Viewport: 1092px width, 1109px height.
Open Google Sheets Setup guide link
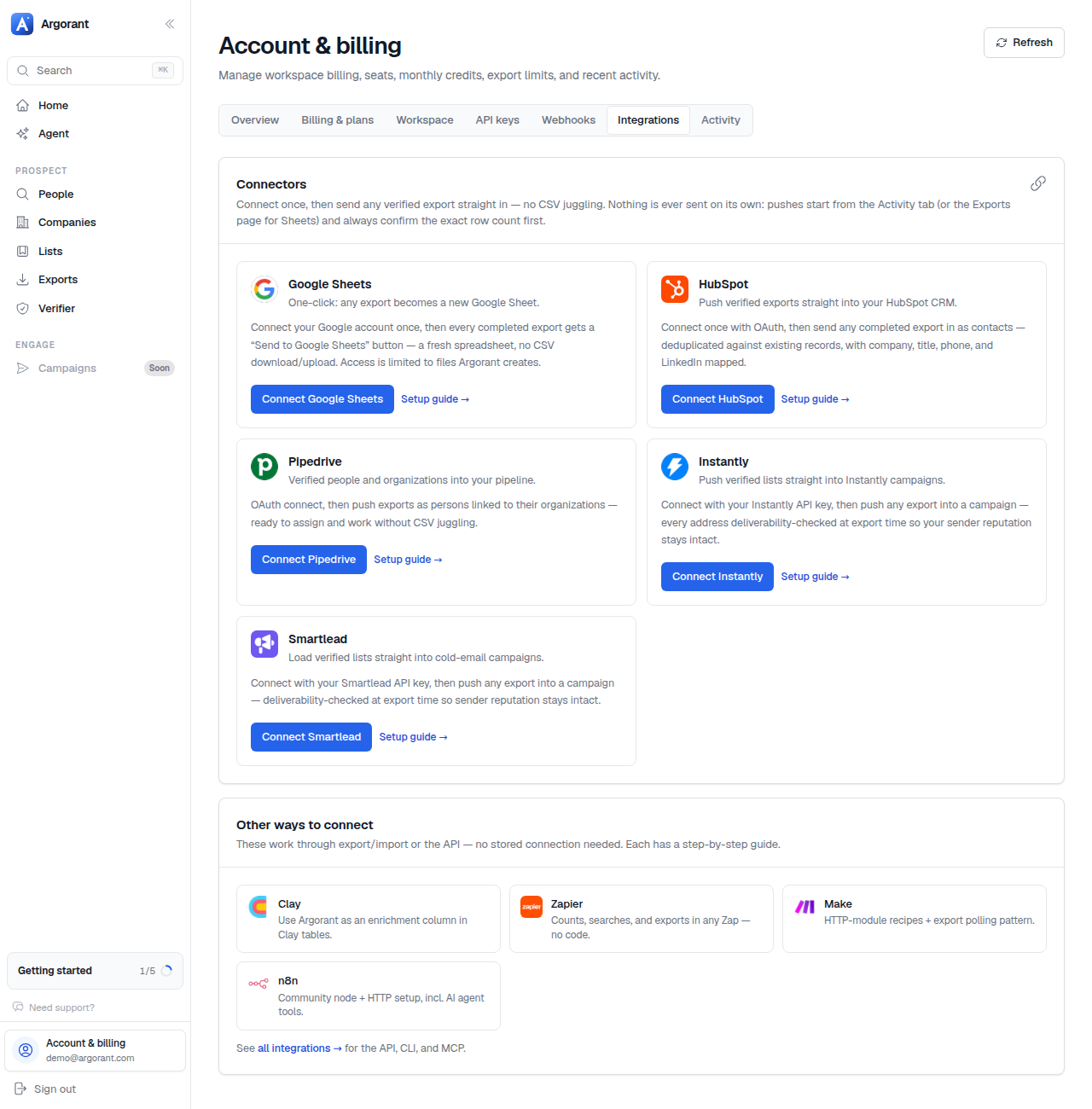[435, 399]
